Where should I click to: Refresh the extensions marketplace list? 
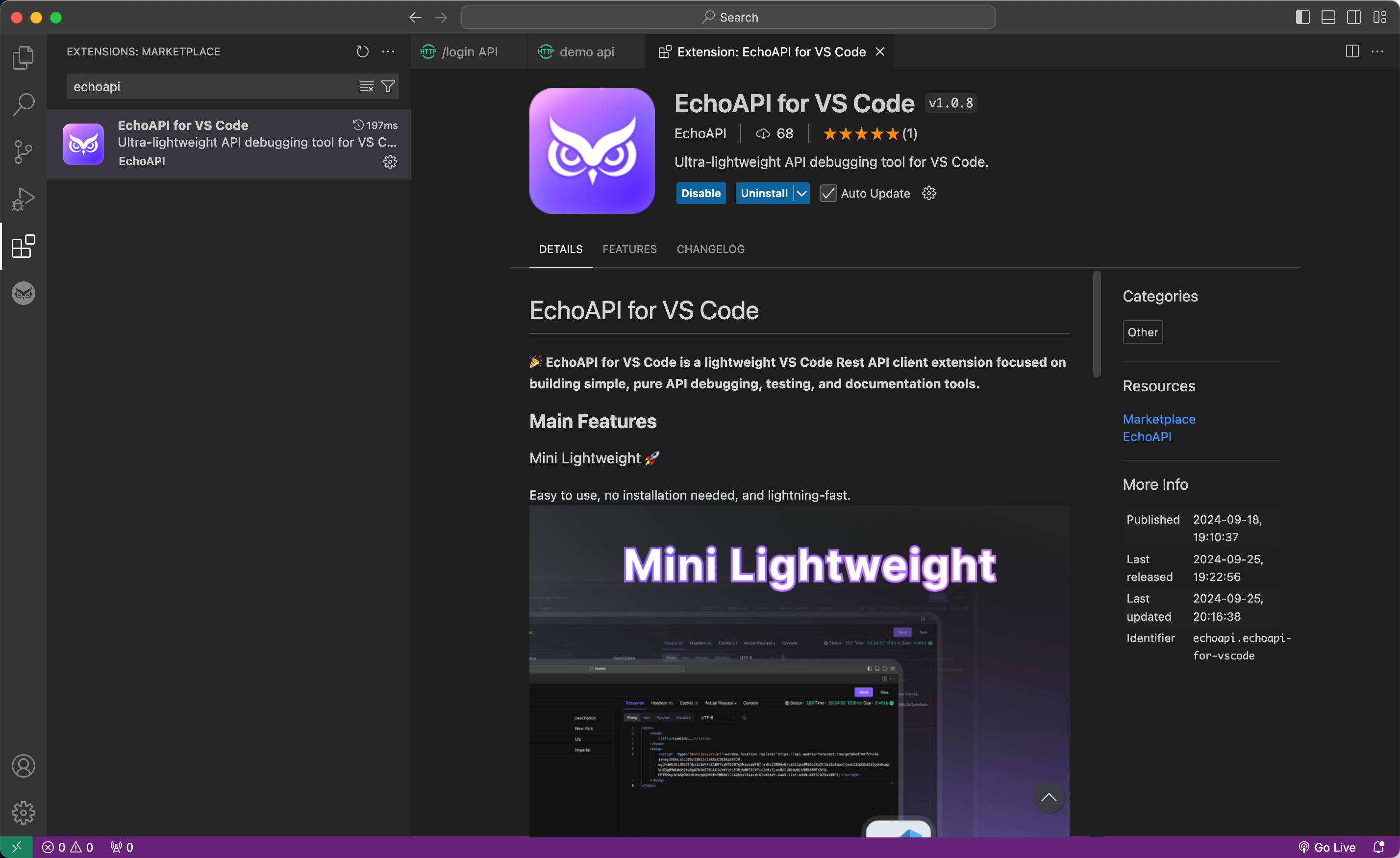[363, 51]
